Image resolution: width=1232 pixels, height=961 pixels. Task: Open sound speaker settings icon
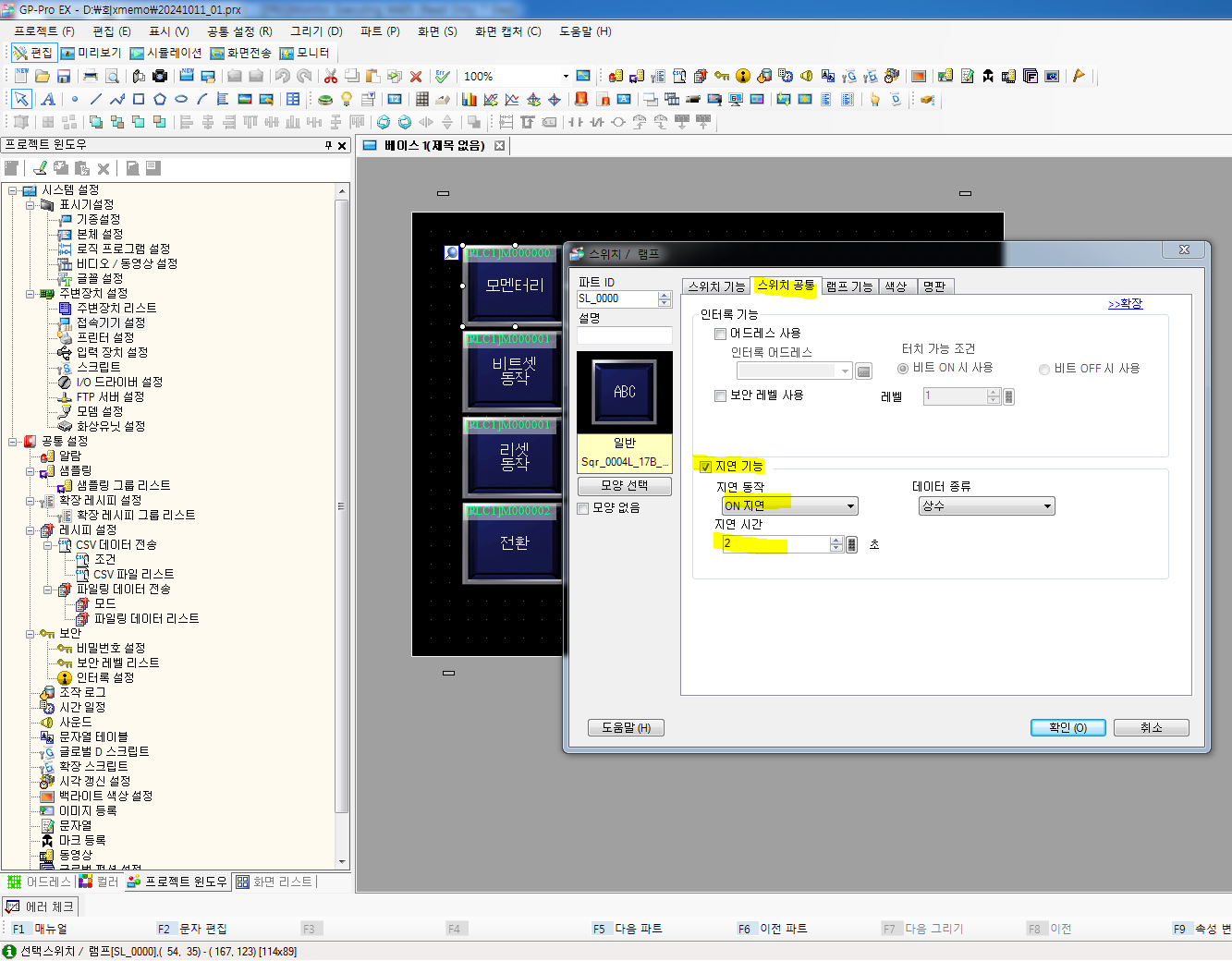807,76
